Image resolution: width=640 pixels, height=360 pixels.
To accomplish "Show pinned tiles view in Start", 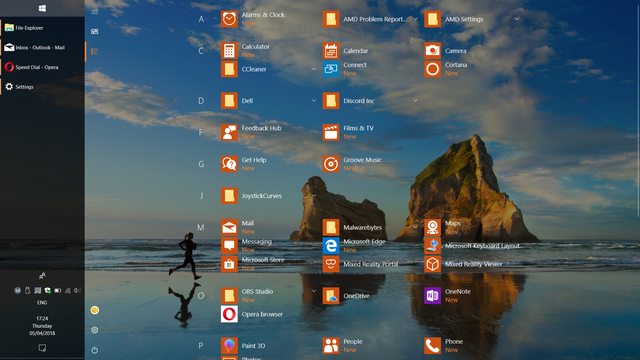I will pyautogui.click(x=95, y=31).
